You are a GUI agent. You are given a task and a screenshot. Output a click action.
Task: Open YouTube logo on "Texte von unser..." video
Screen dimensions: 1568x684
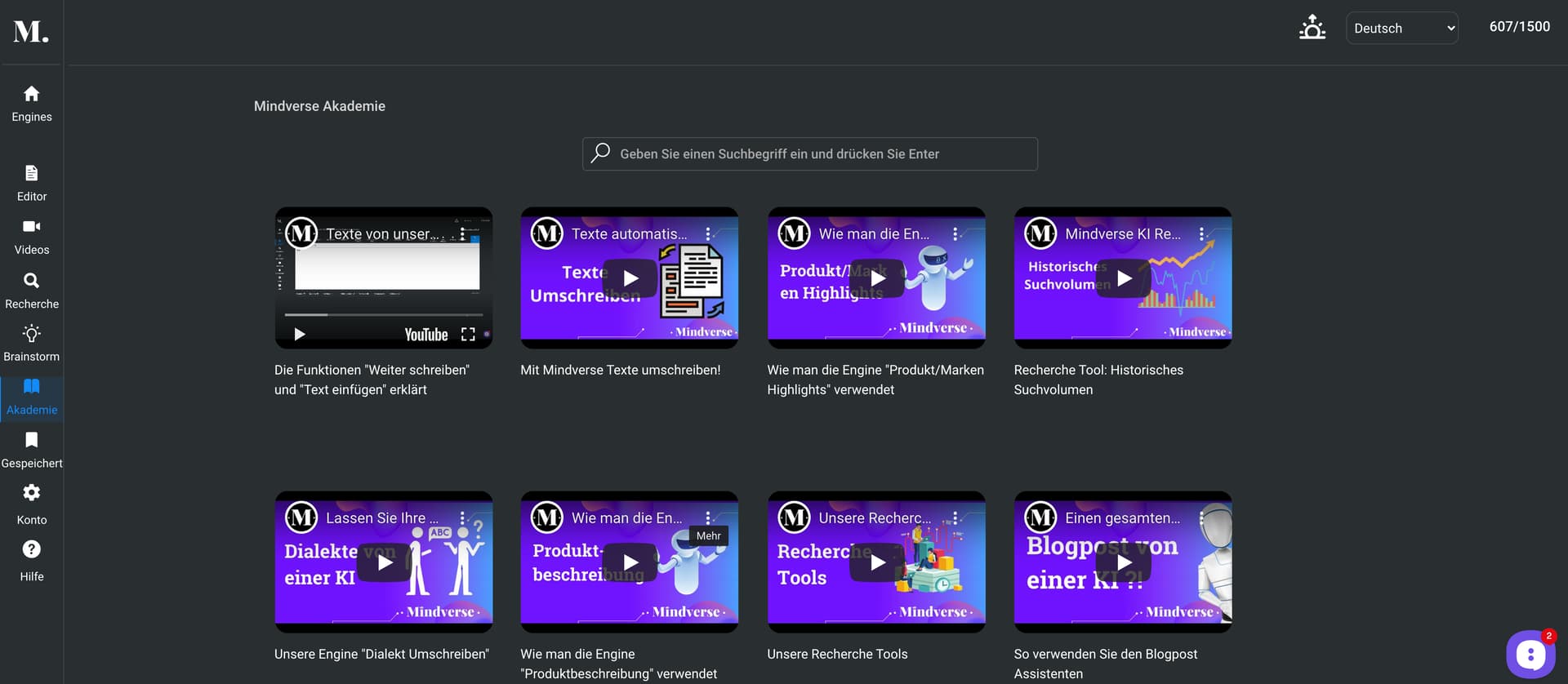click(x=426, y=335)
